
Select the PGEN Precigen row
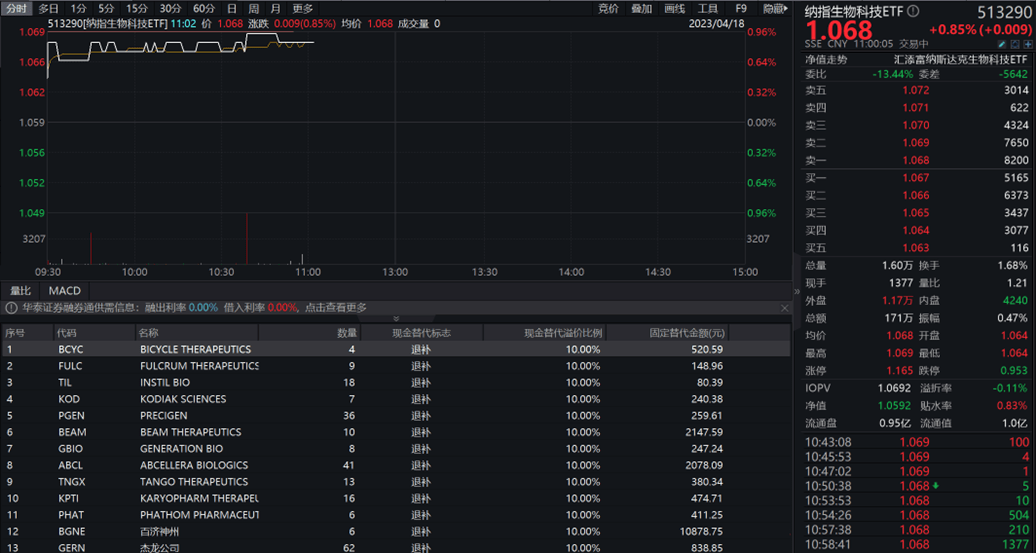click(x=396, y=416)
